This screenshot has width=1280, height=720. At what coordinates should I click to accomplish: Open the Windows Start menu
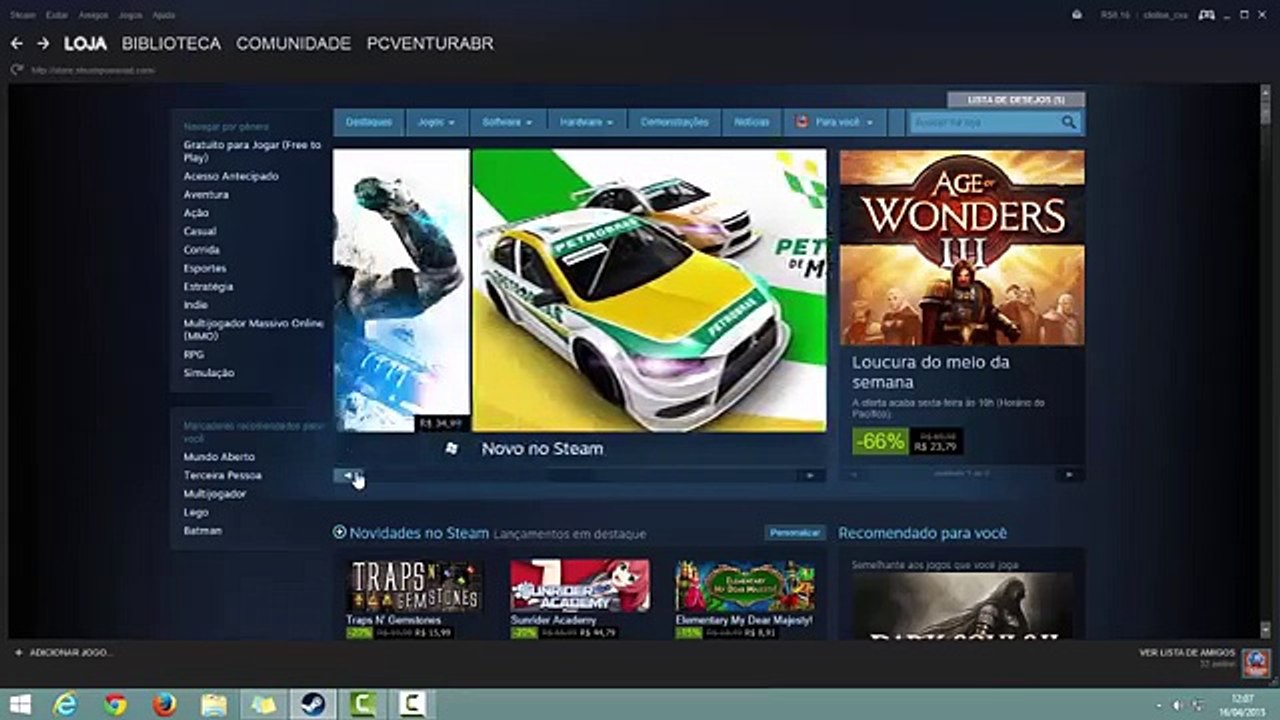pyautogui.click(x=20, y=705)
